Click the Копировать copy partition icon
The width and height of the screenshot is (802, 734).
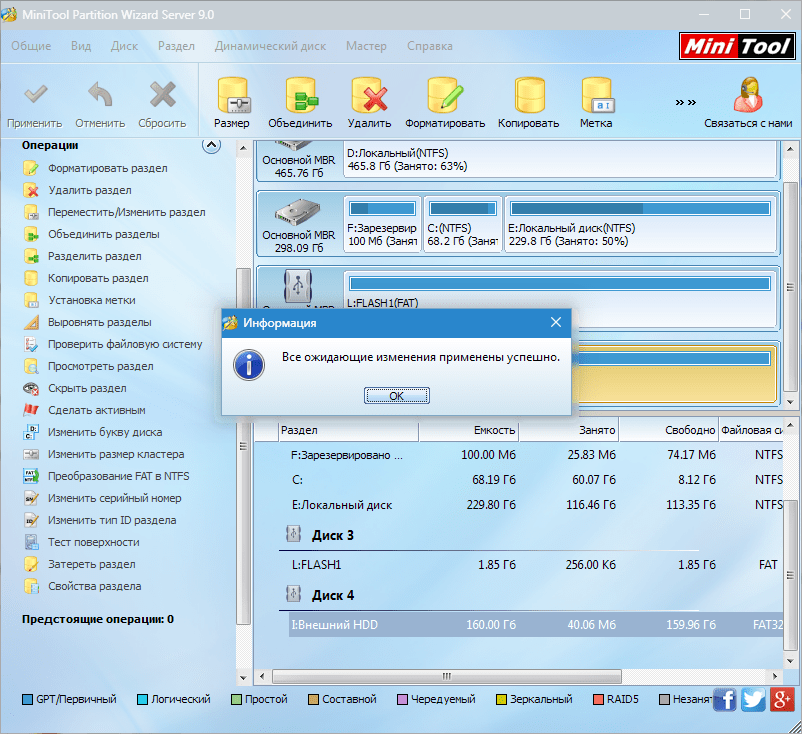tap(529, 98)
